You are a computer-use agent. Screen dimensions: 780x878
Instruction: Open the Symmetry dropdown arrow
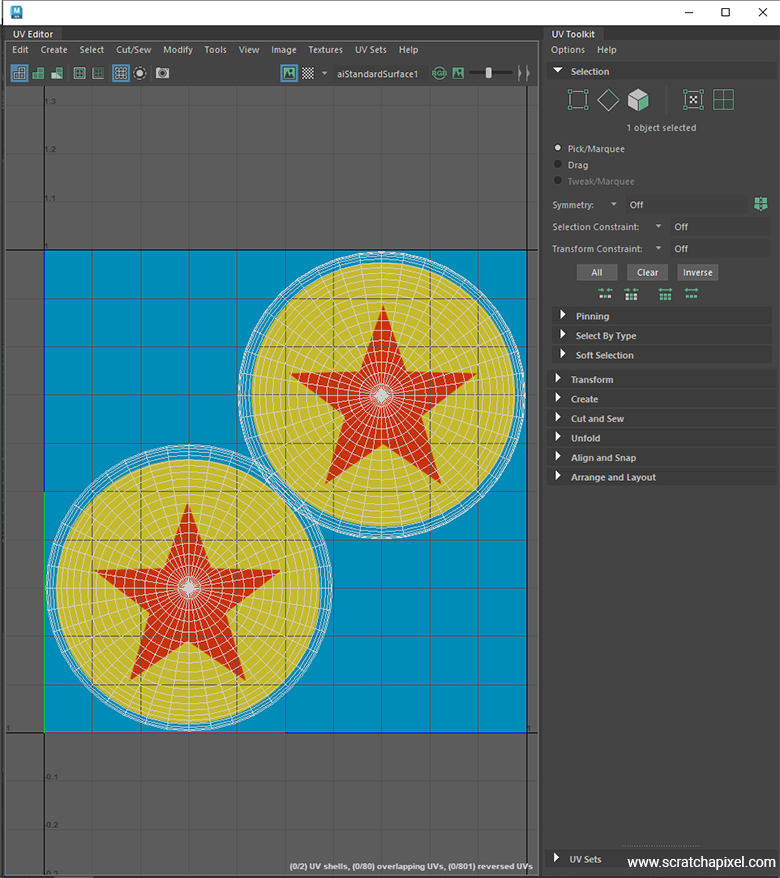pyautogui.click(x=614, y=204)
